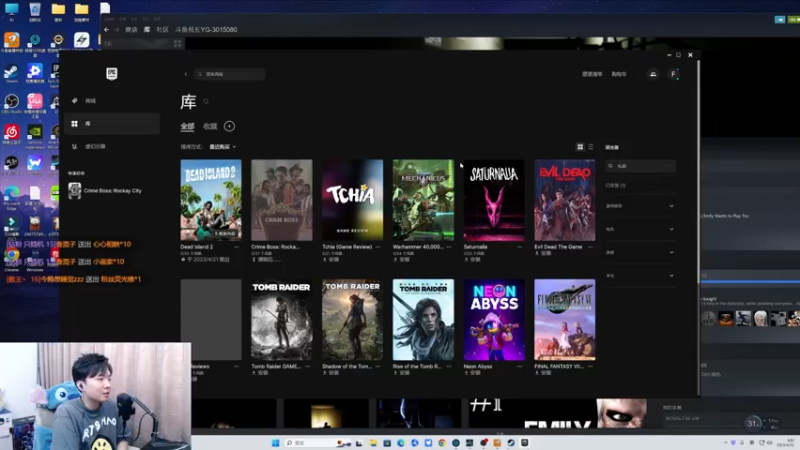
Task: Open Steam window Community (社区) menu
Action: pos(162,30)
